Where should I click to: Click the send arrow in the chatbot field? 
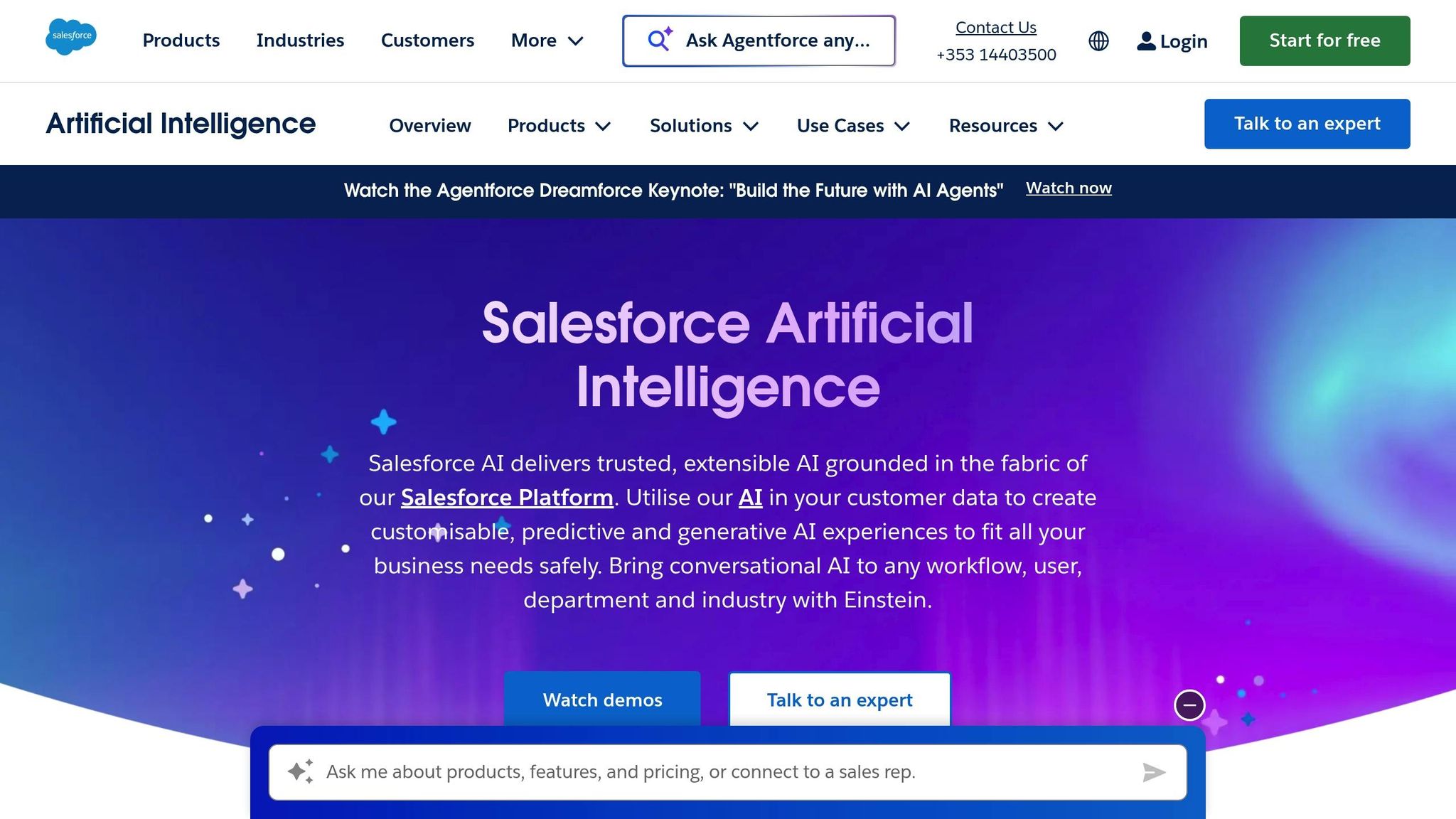(1154, 771)
